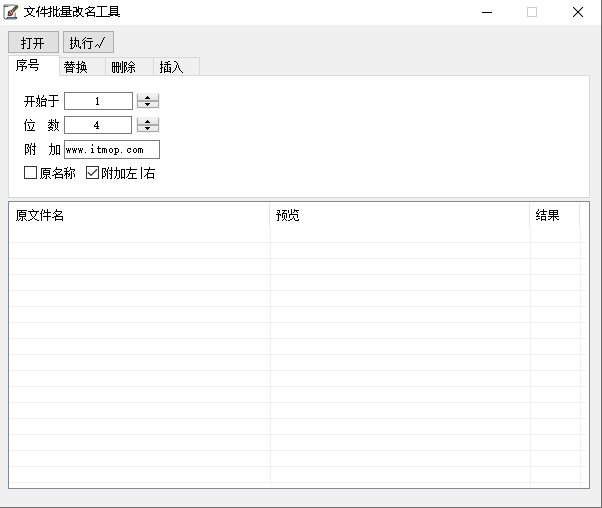Image resolution: width=602 pixels, height=508 pixels.
Task: Focus the 开始于 number field
Action: tap(98, 101)
